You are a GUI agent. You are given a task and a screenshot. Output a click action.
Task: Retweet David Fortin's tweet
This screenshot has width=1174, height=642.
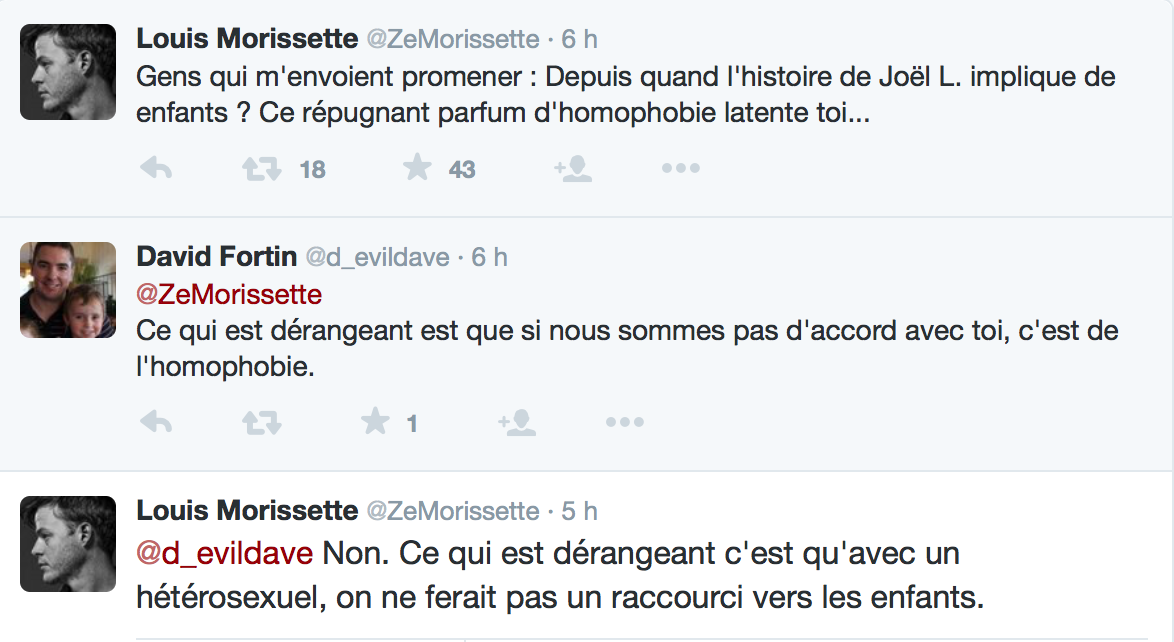(261, 423)
